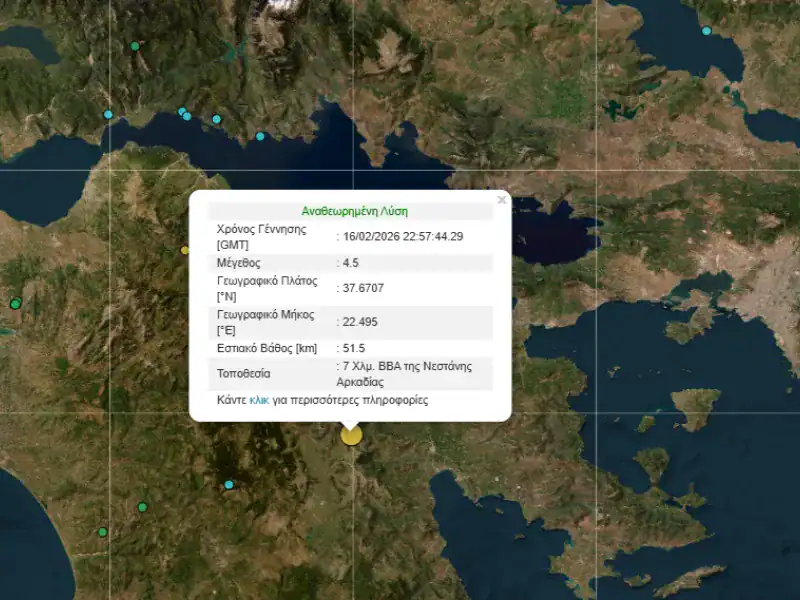The image size is (800, 600).
Task: Click the longitude value 22.495
Action: coord(360,322)
